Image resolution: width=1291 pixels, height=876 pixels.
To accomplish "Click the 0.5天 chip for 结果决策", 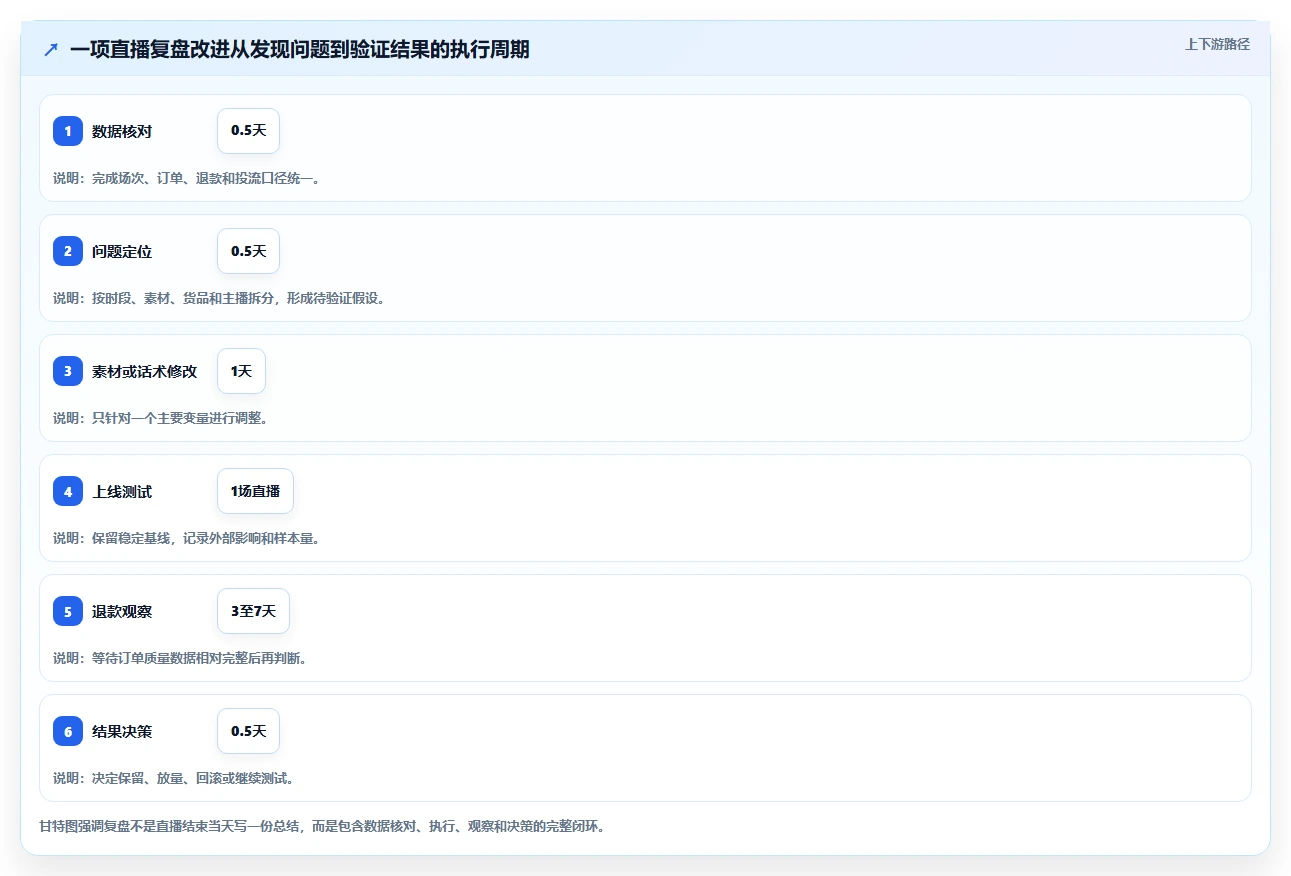I will 248,731.
